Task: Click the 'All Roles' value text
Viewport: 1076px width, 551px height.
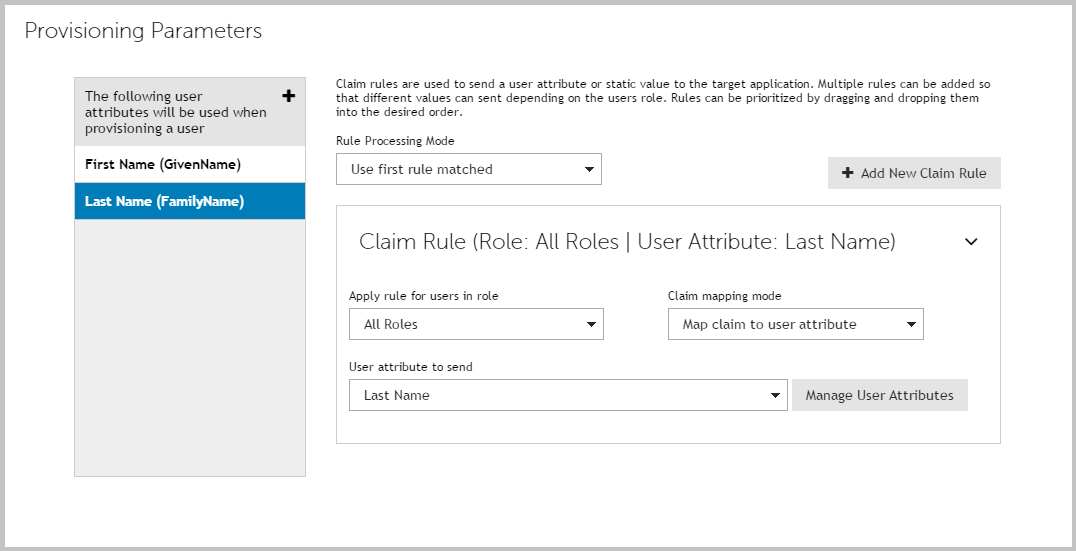Action: (391, 324)
